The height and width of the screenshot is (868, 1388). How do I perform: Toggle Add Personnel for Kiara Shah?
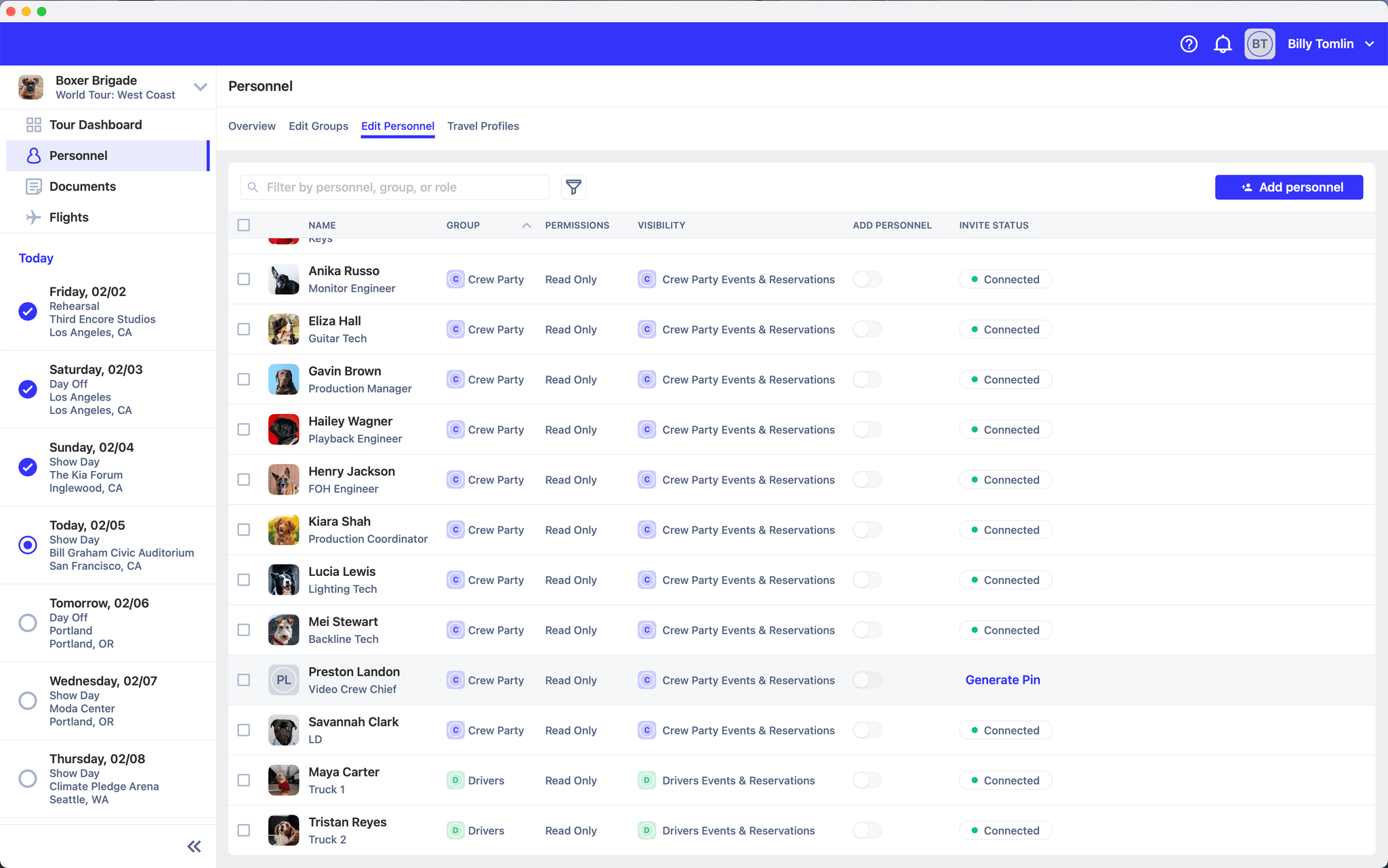(x=867, y=530)
